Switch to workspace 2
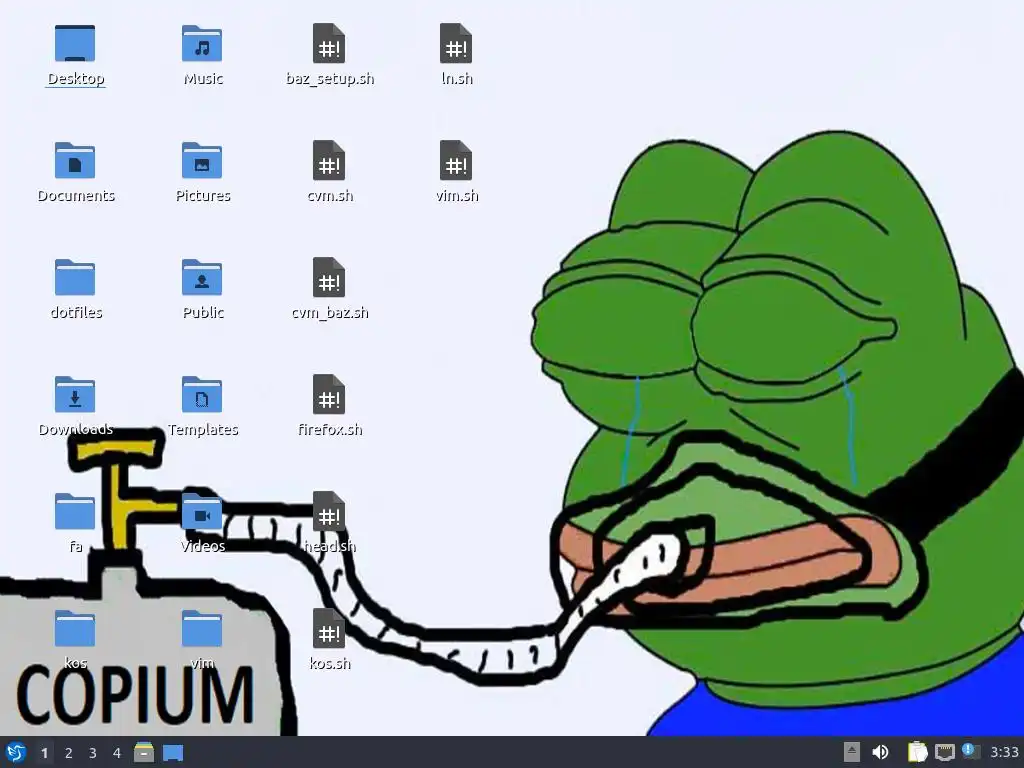 click(x=69, y=753)
